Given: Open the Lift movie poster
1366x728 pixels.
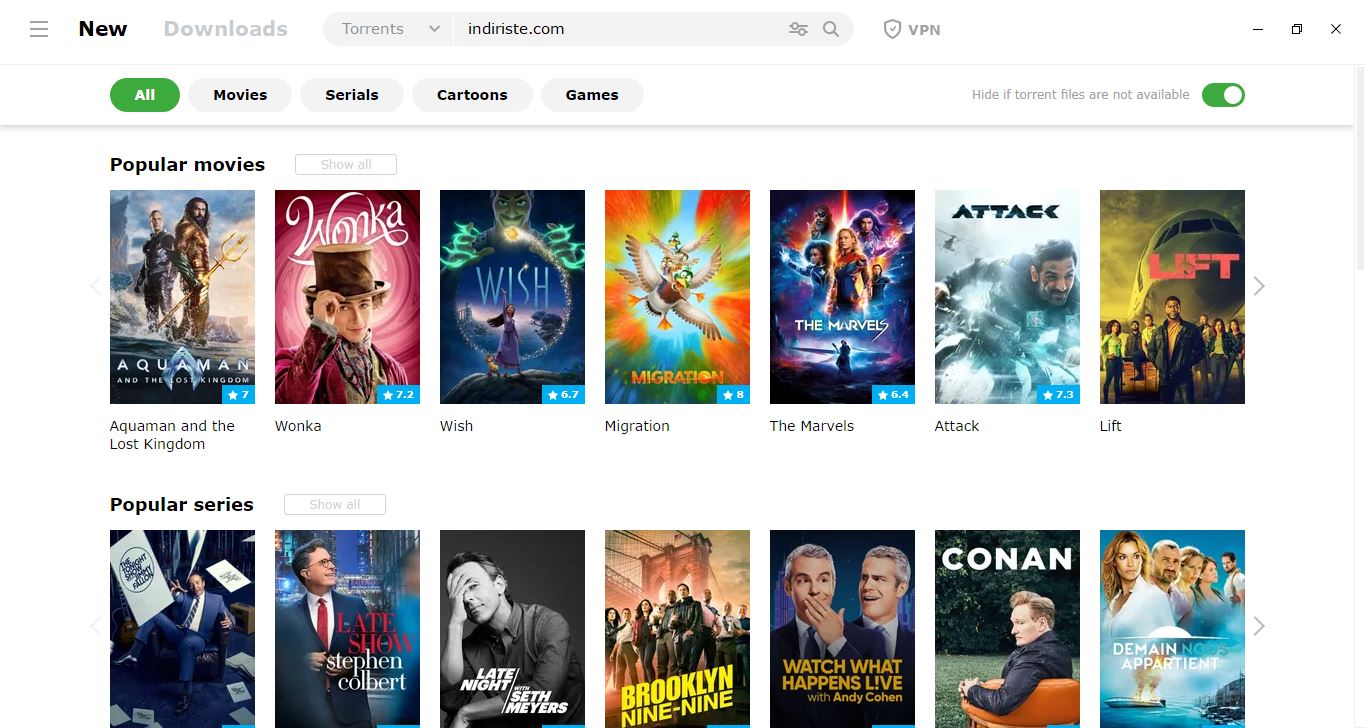Looking at the screenshot, I should click(x=1172, y=297).
